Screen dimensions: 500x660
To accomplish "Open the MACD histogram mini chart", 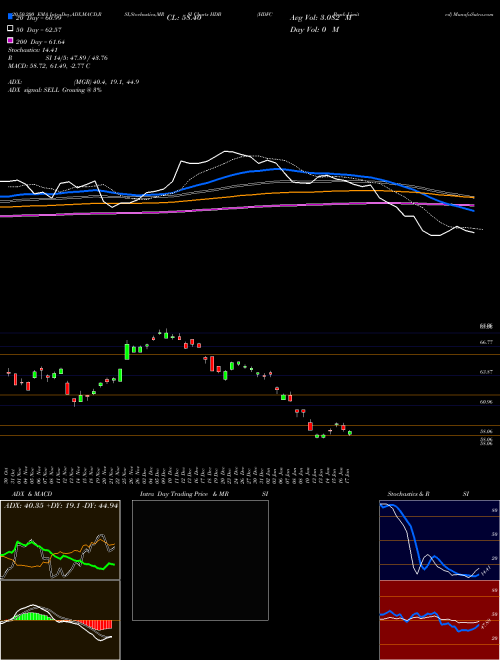I will (60, 620).
